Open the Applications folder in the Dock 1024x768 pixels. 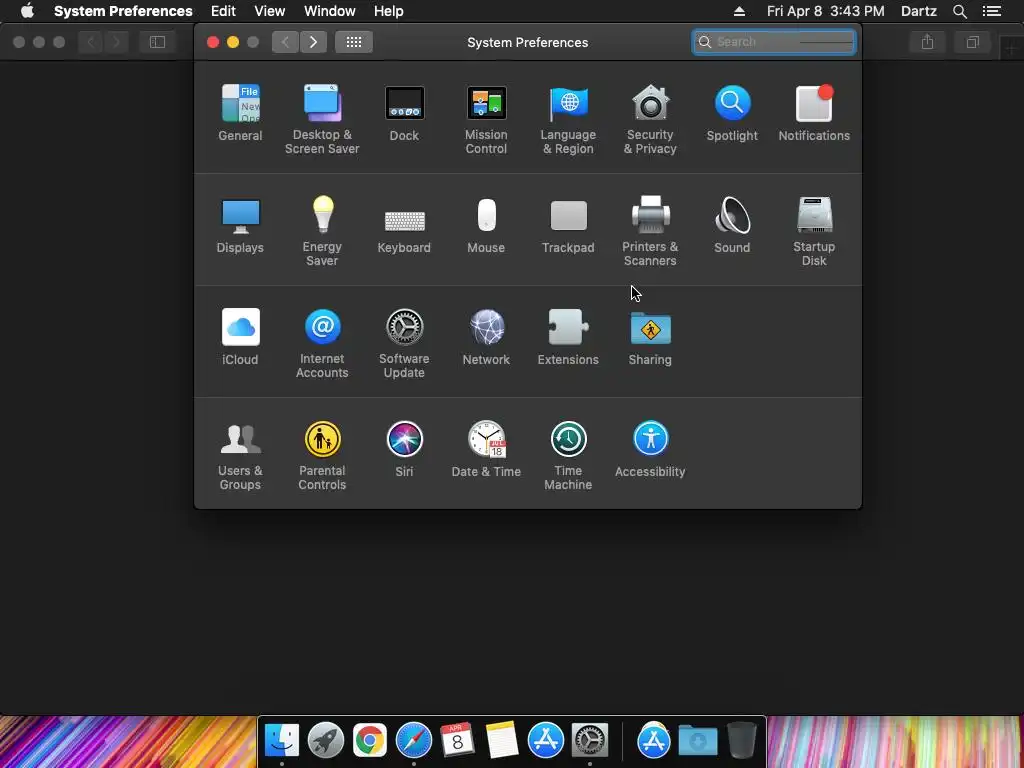[654, 740]
